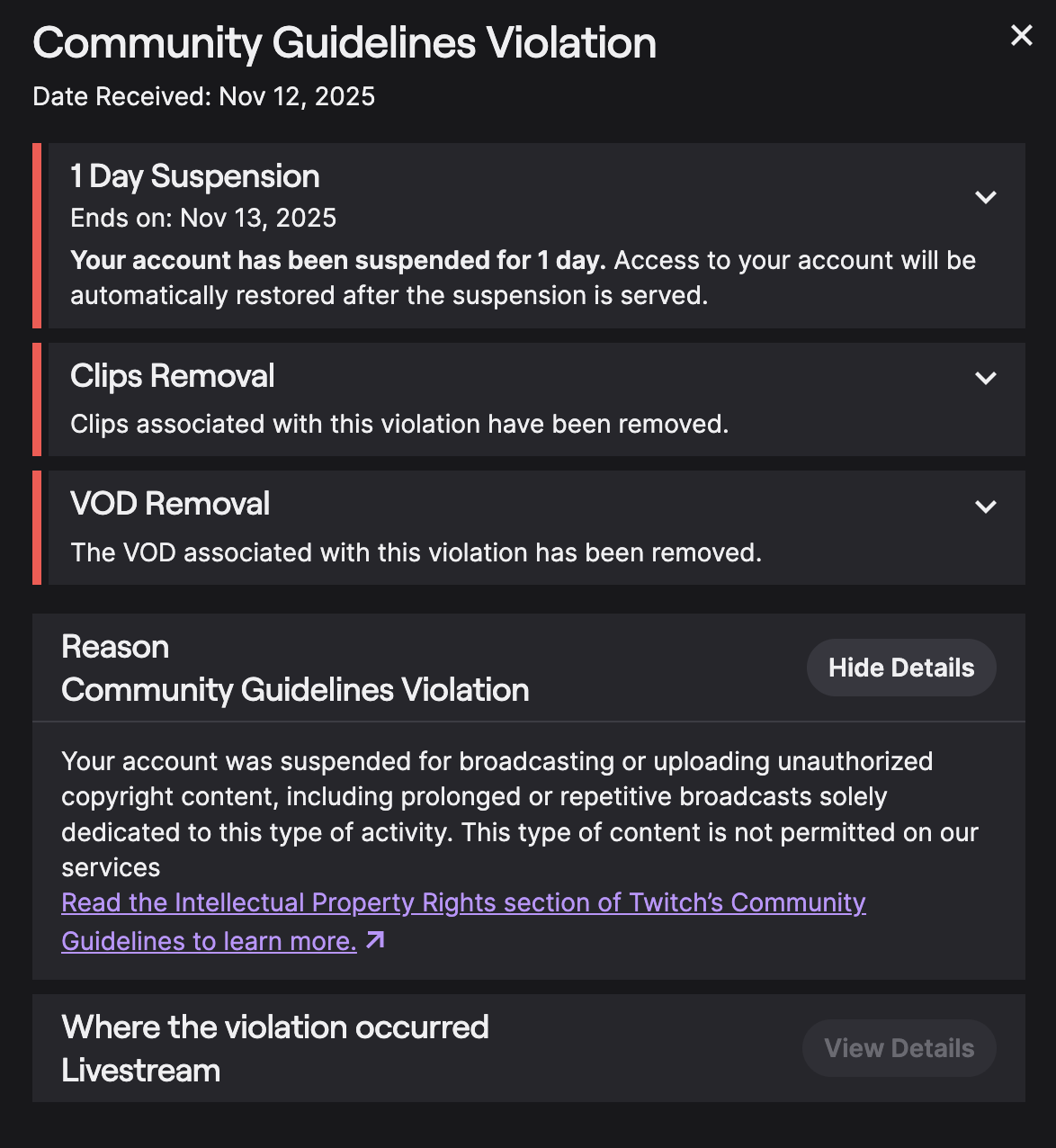Click the "Ends on: Nov 13, 2025" line
Image resolution: width=1056 pixels, height=1148 pixels.
coord(203,218)
